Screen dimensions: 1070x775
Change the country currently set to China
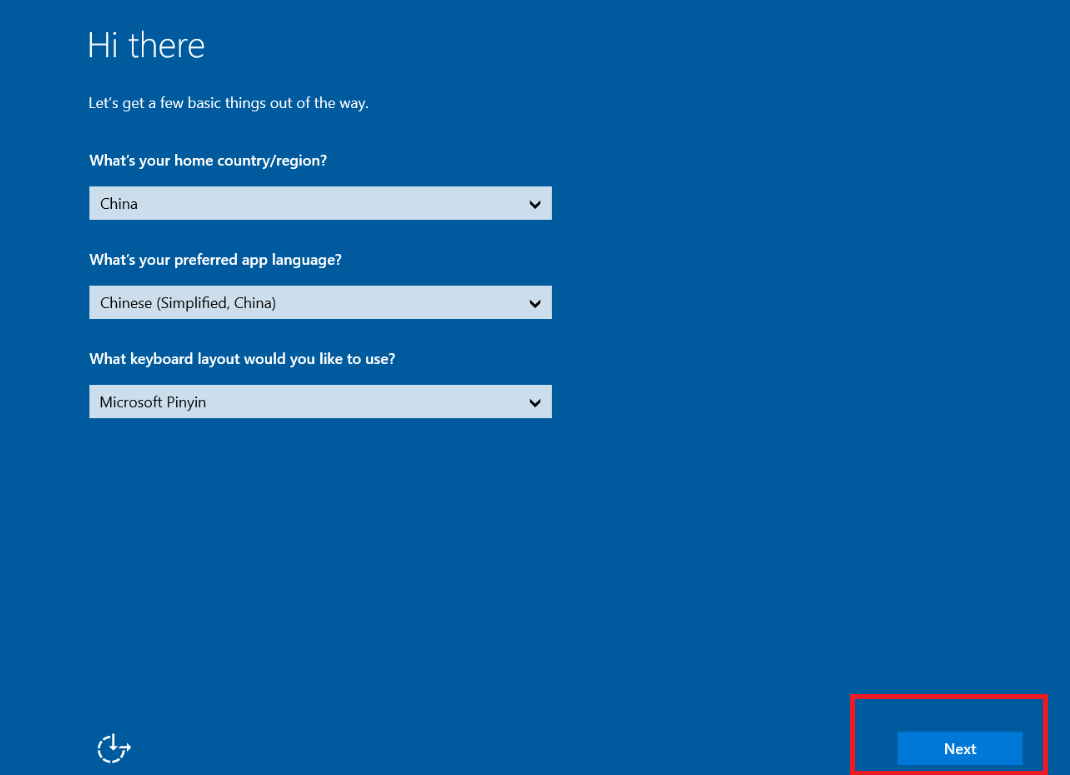(320, 203)
